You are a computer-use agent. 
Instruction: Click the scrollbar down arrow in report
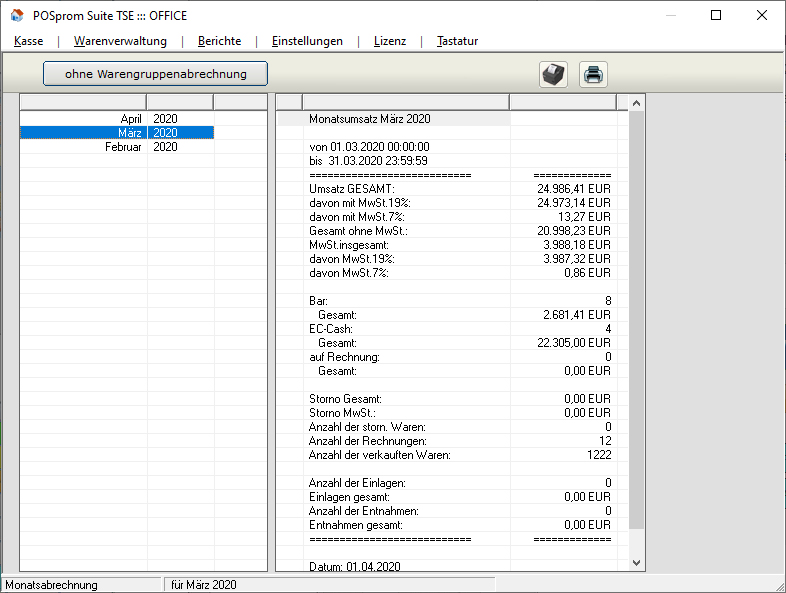coord(637,563)
